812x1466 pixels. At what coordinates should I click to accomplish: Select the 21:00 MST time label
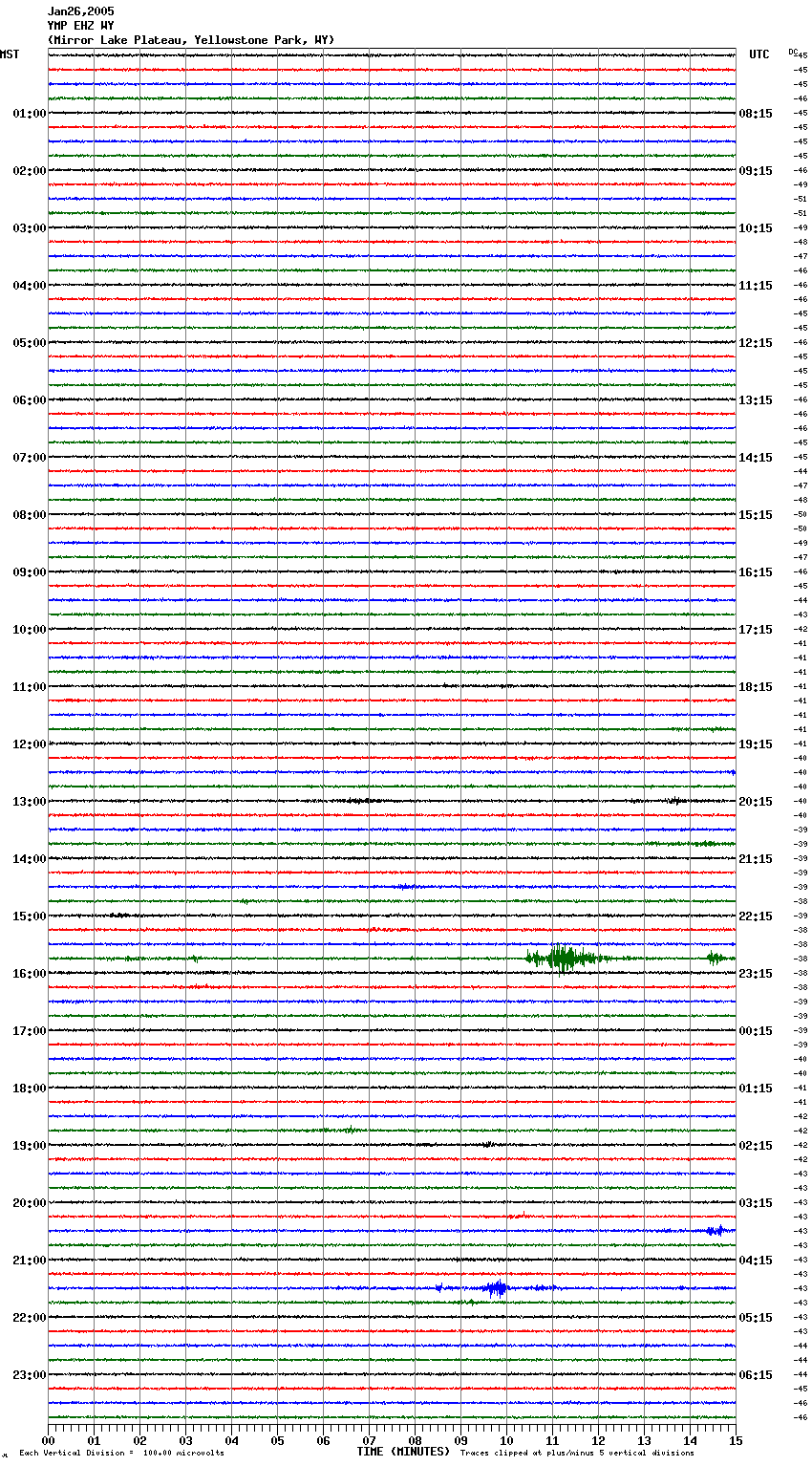30,1261
